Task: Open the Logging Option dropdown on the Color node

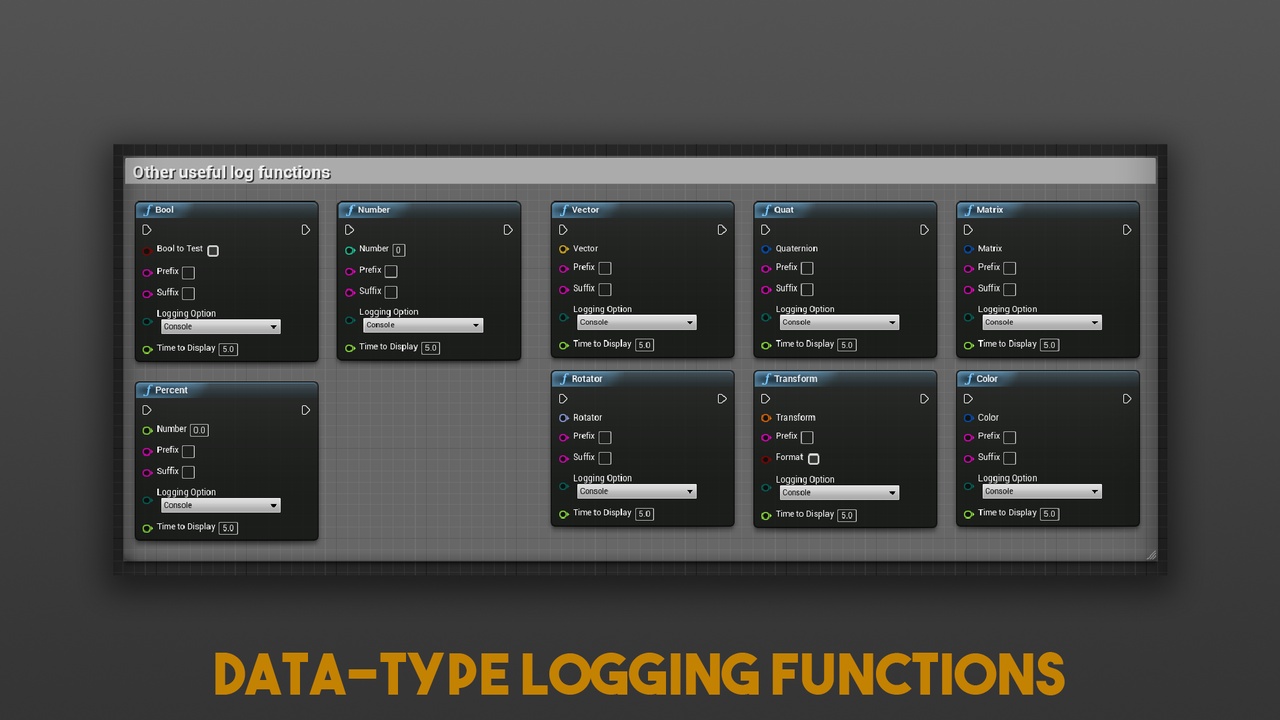Action: coord(1040,491)
